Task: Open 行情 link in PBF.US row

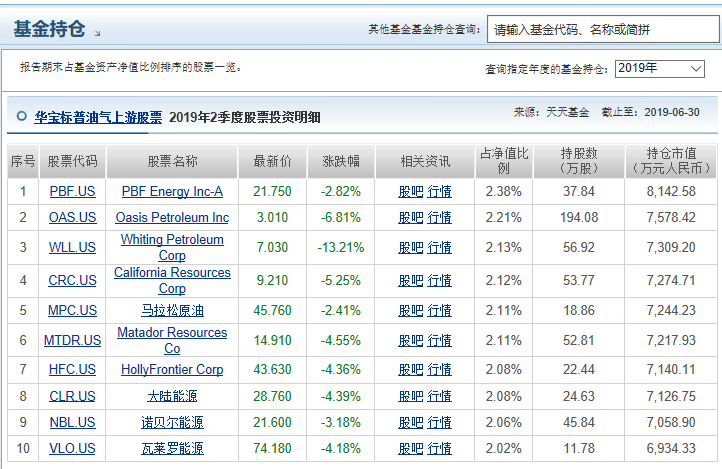Action: 439,191
